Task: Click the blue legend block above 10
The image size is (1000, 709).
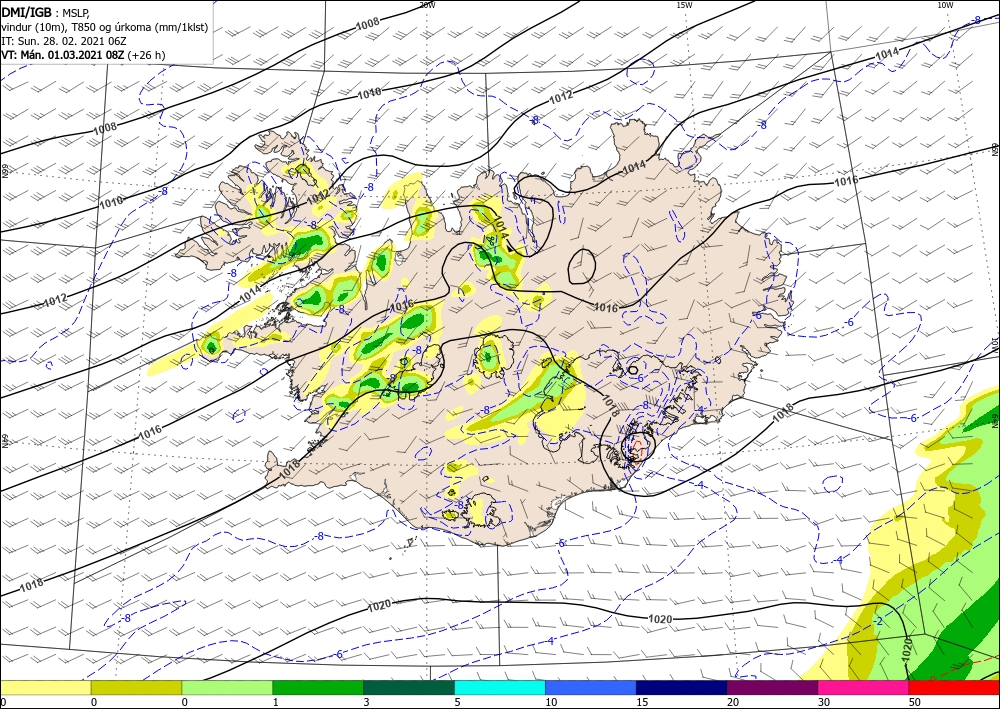Action: 591,687
